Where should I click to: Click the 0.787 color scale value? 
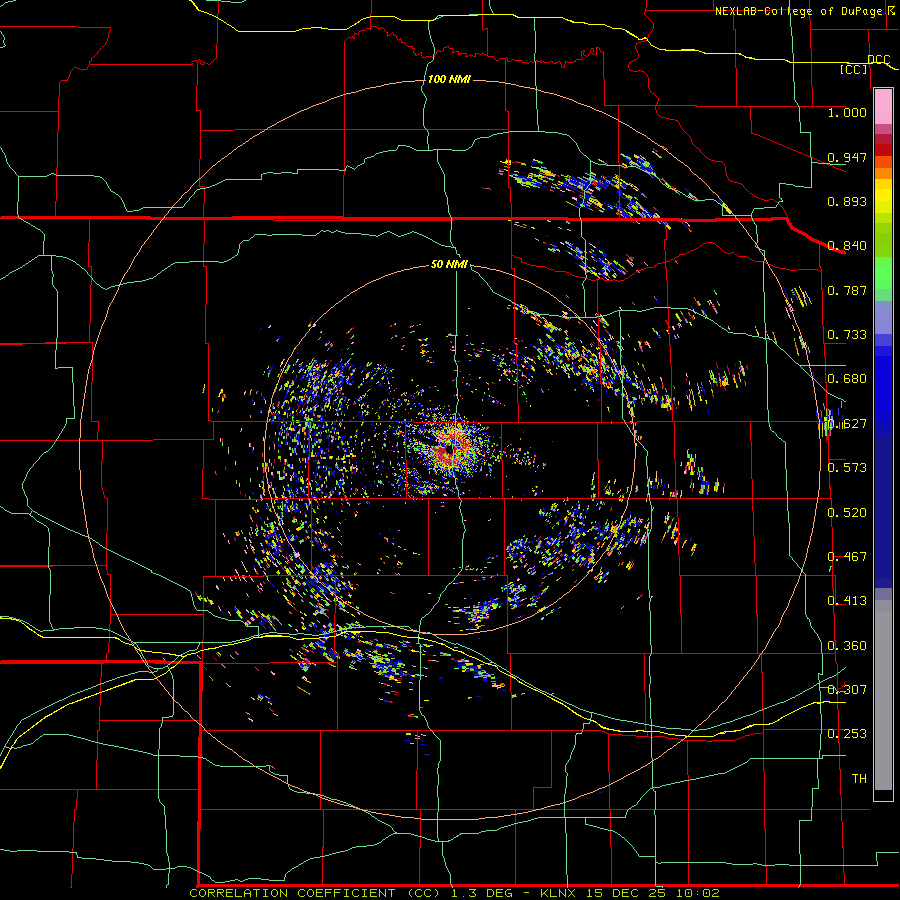coord(847,290)
